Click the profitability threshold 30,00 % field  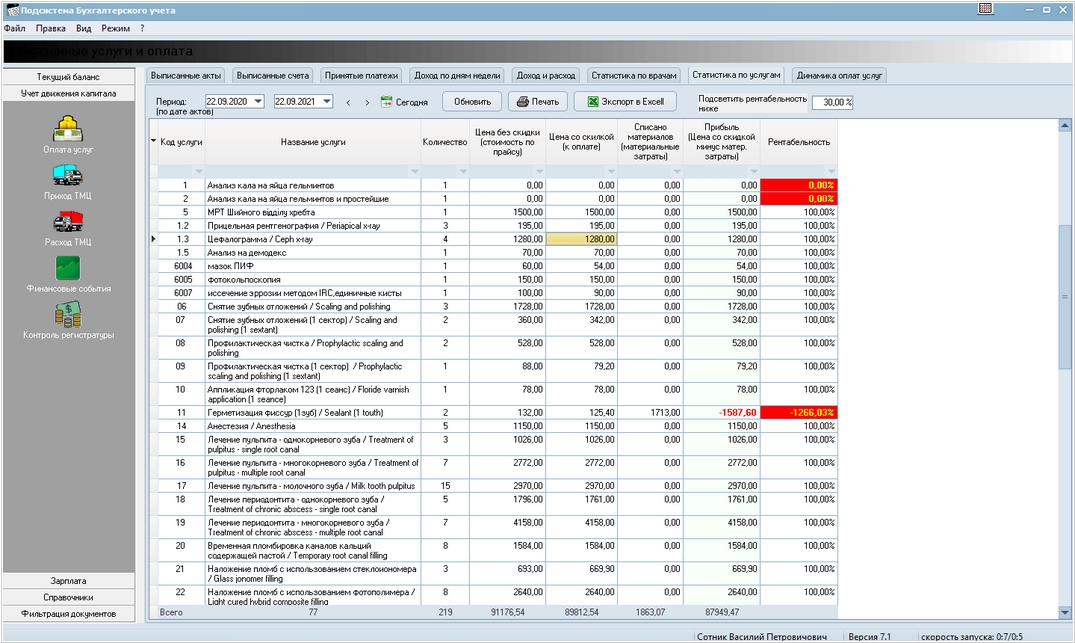[x=831, y=103]
